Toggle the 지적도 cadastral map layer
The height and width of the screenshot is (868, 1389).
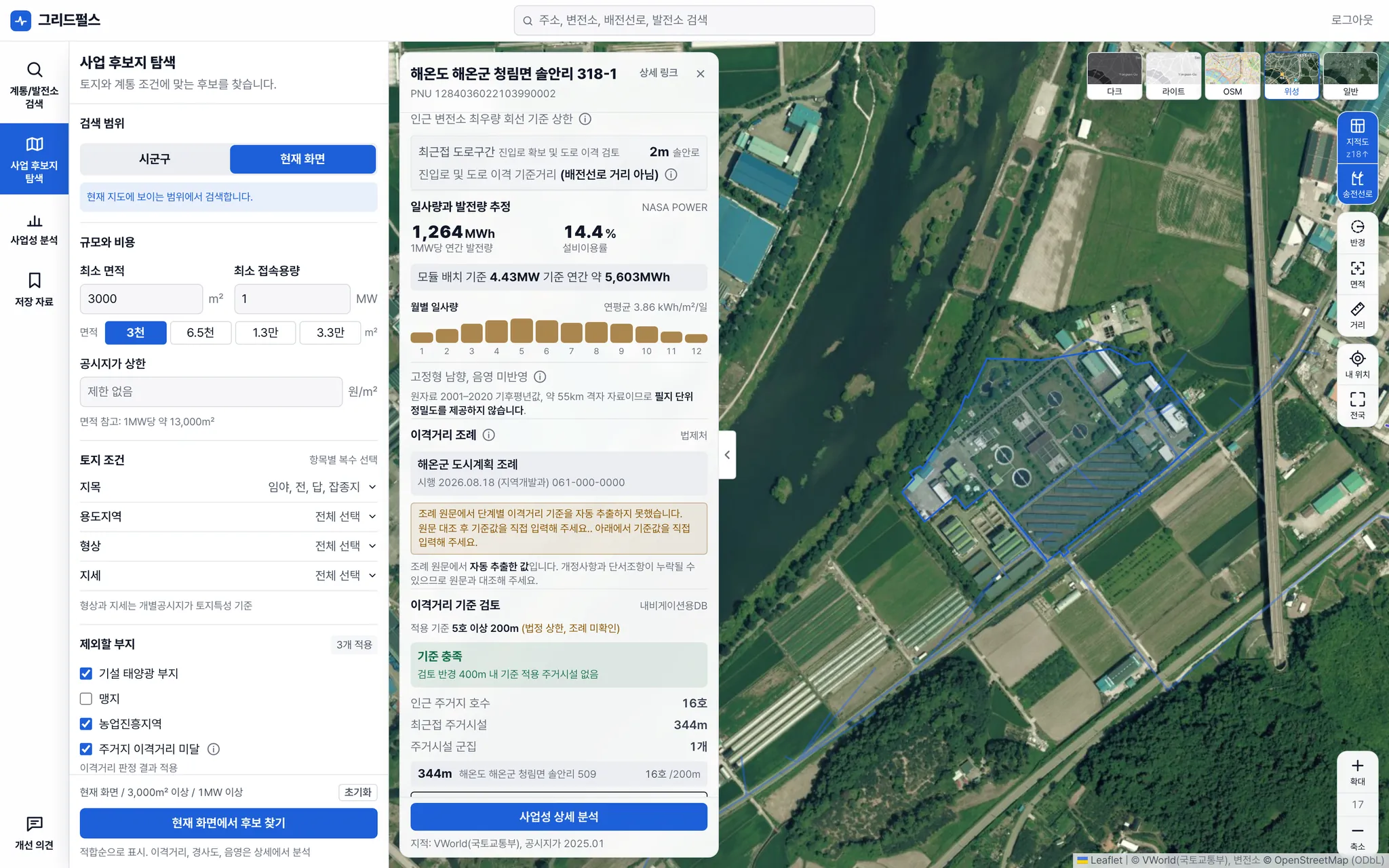[1357, 138]
